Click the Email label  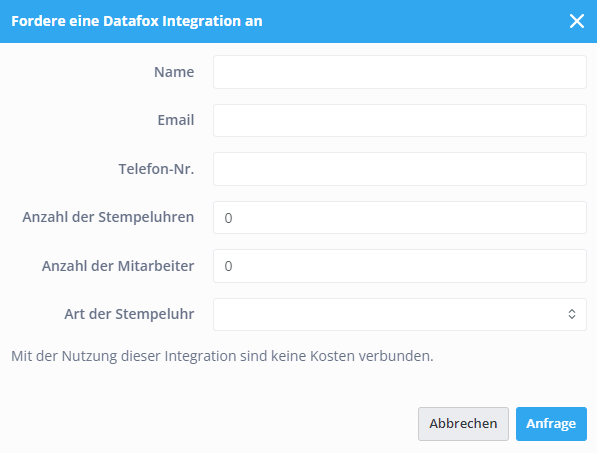click(x=176, y=120)
